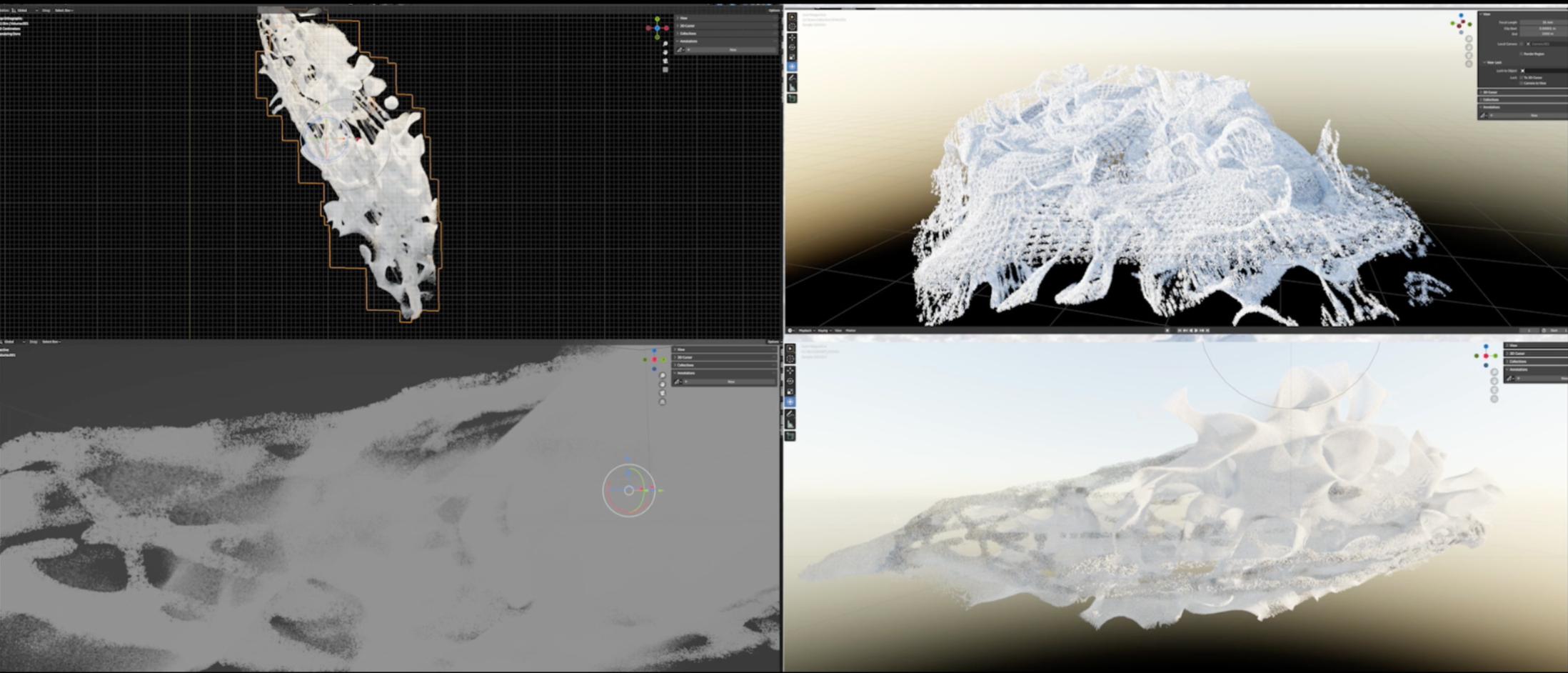
Task: Expand the Collections panel in bottom-left viewport
Action: (685, 365)
